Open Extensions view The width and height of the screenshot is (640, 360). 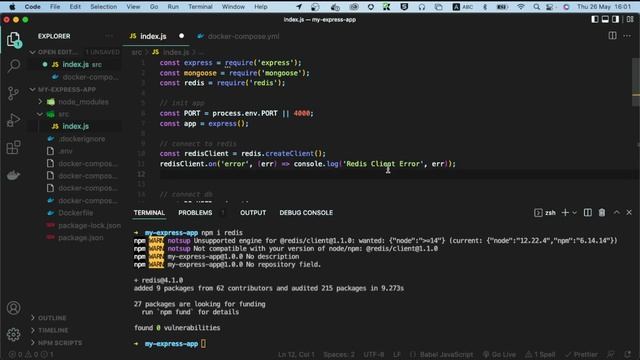point(13,147)
